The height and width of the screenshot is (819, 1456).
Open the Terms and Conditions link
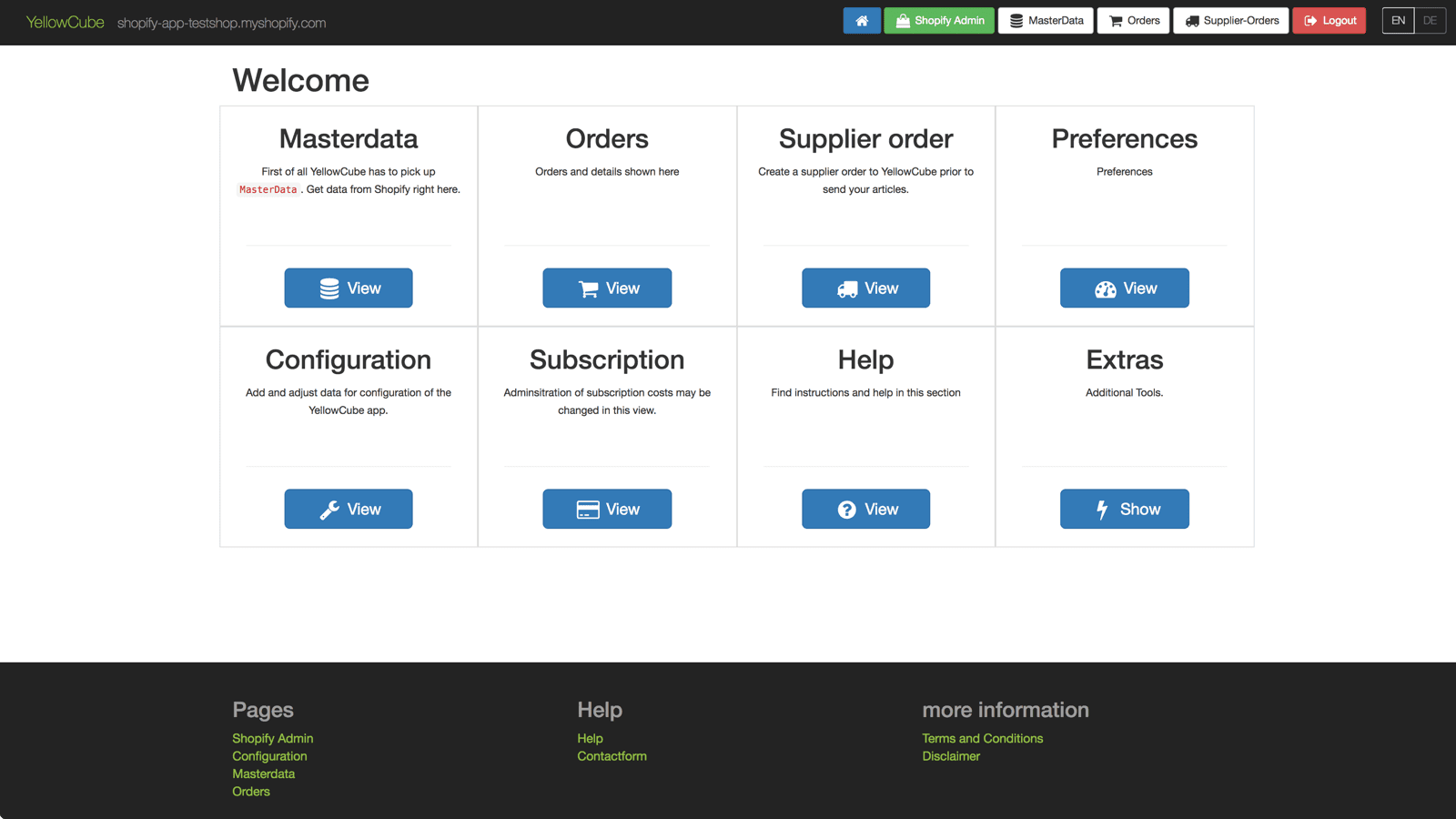pyautogui.click(x=983, y=738)
